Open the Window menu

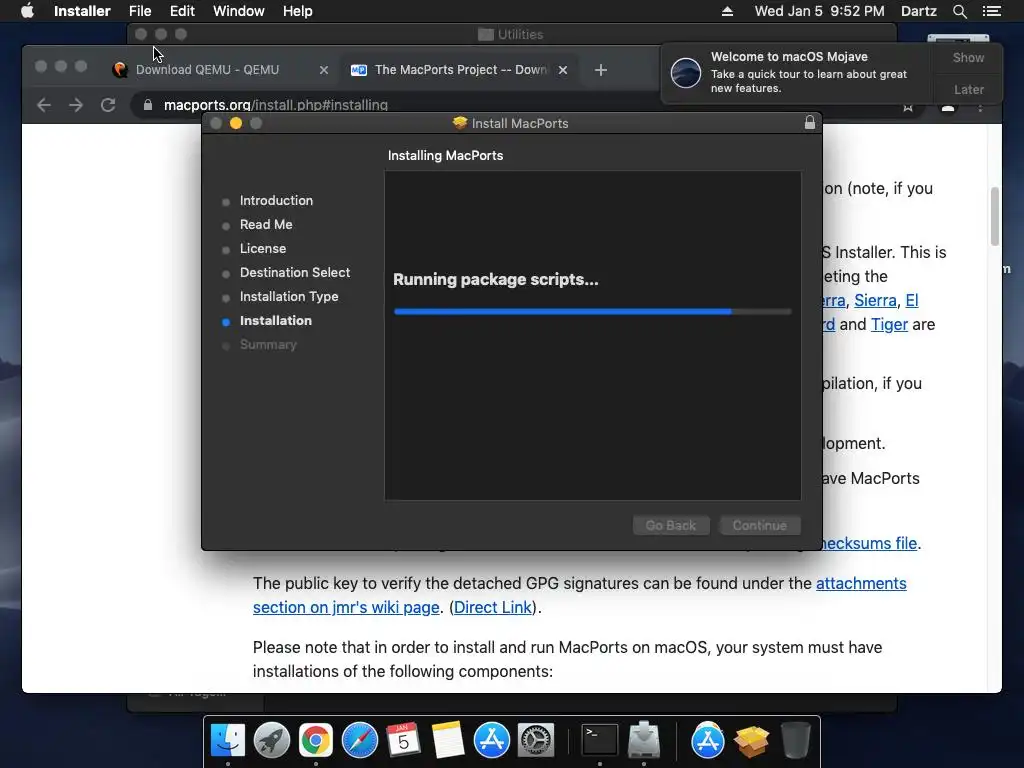(x=238, y=11)
